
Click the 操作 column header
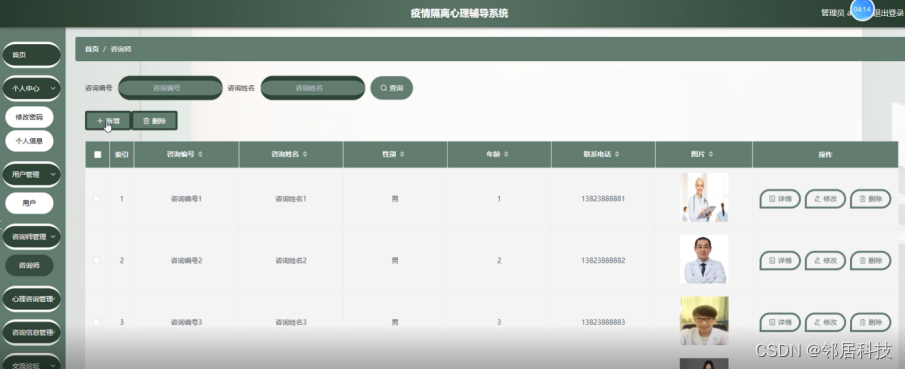825,155
